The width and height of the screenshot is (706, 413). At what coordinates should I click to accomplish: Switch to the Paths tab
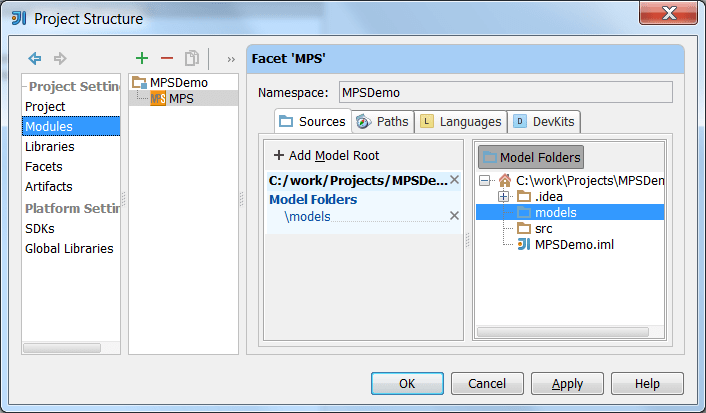[x=382, y=122]
